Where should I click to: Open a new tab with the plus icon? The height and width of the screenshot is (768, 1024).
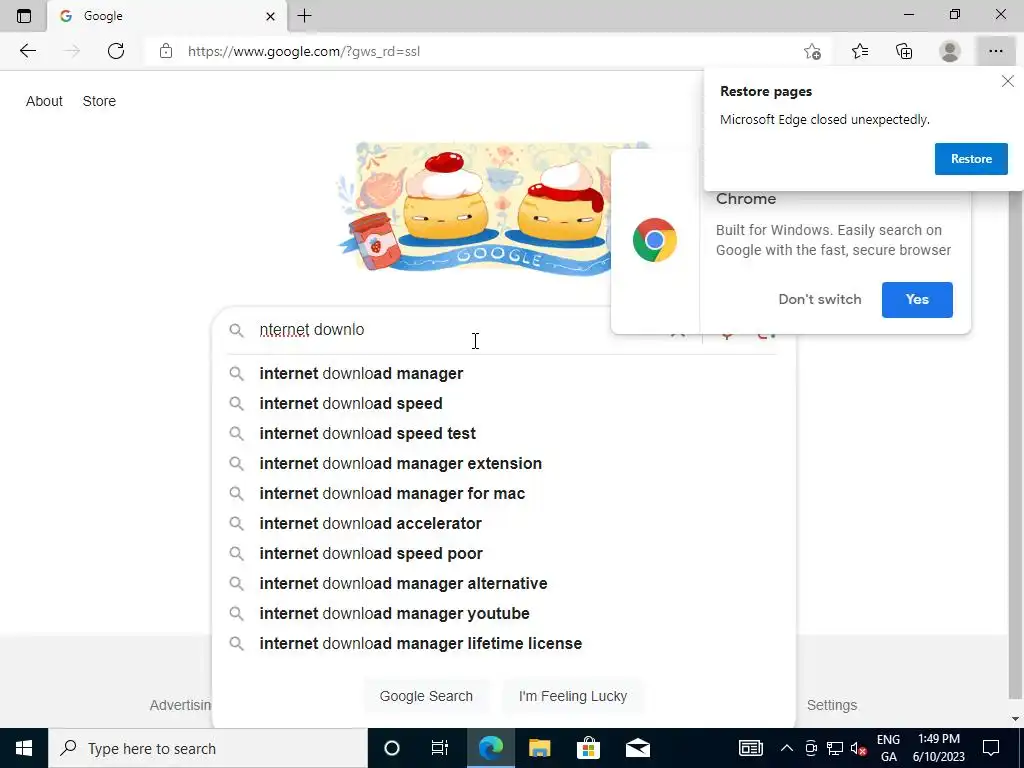pyautogui.click(x=304, y=16)
